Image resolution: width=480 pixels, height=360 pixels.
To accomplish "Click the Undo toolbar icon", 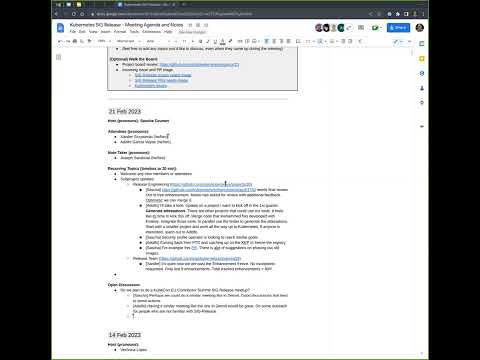I will (x=60, y=41).
